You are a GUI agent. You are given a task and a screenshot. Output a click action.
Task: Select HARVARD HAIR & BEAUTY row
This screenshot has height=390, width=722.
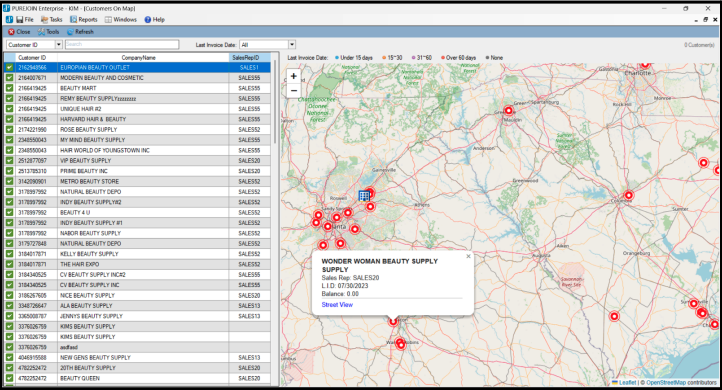pyautogui.click(x=138, y=119)
